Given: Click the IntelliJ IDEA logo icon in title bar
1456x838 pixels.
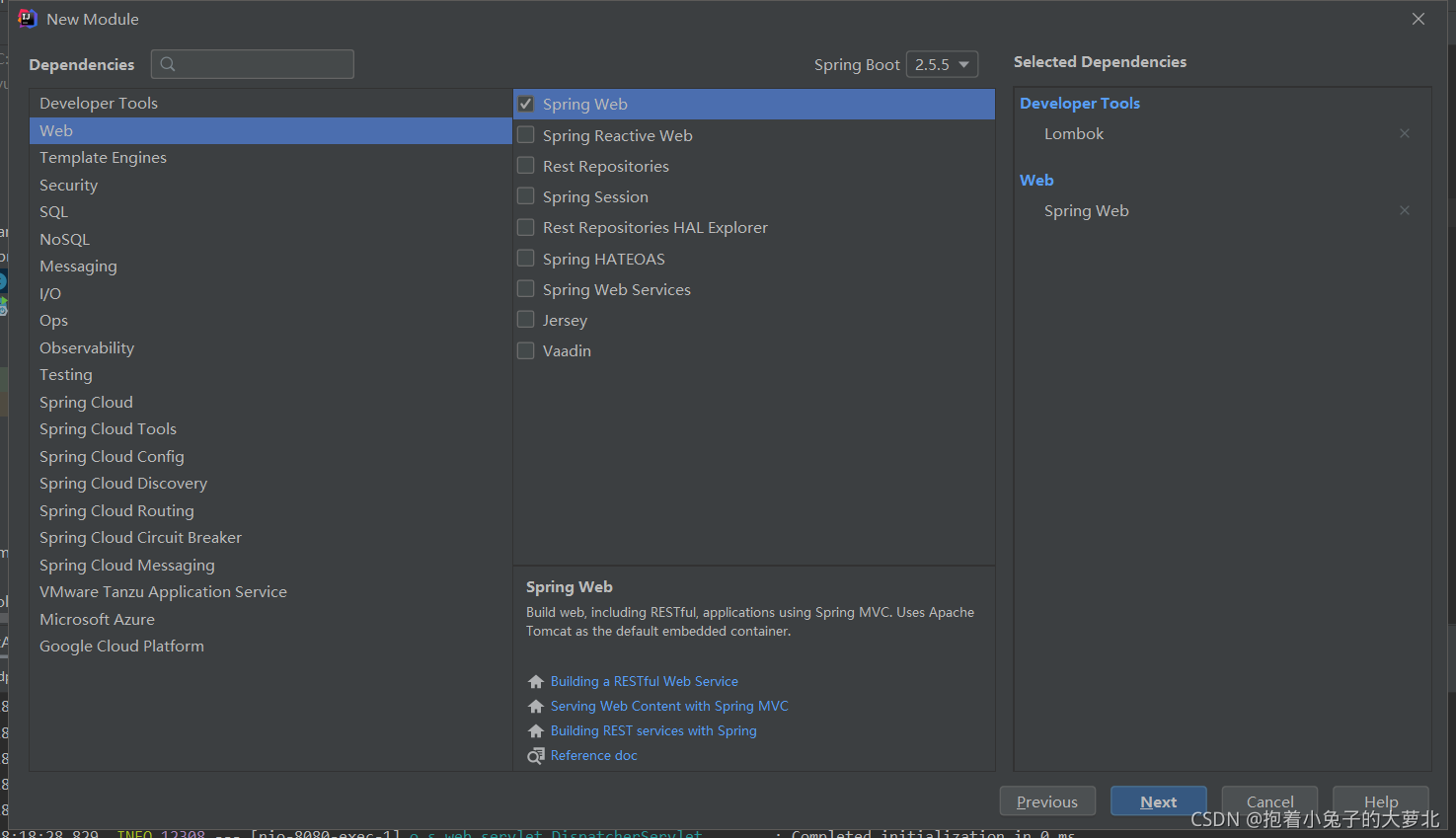Looking at the screenshot, I should click(x=28, y=19).
